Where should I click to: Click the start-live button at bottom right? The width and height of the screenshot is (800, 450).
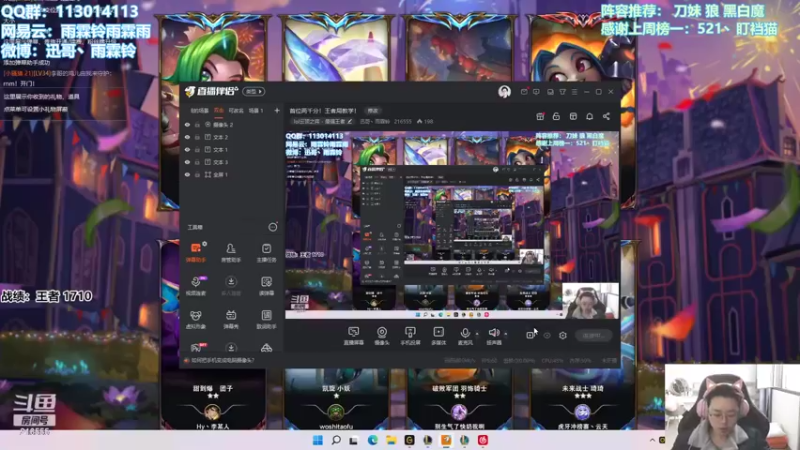click(x=594, y=335)
